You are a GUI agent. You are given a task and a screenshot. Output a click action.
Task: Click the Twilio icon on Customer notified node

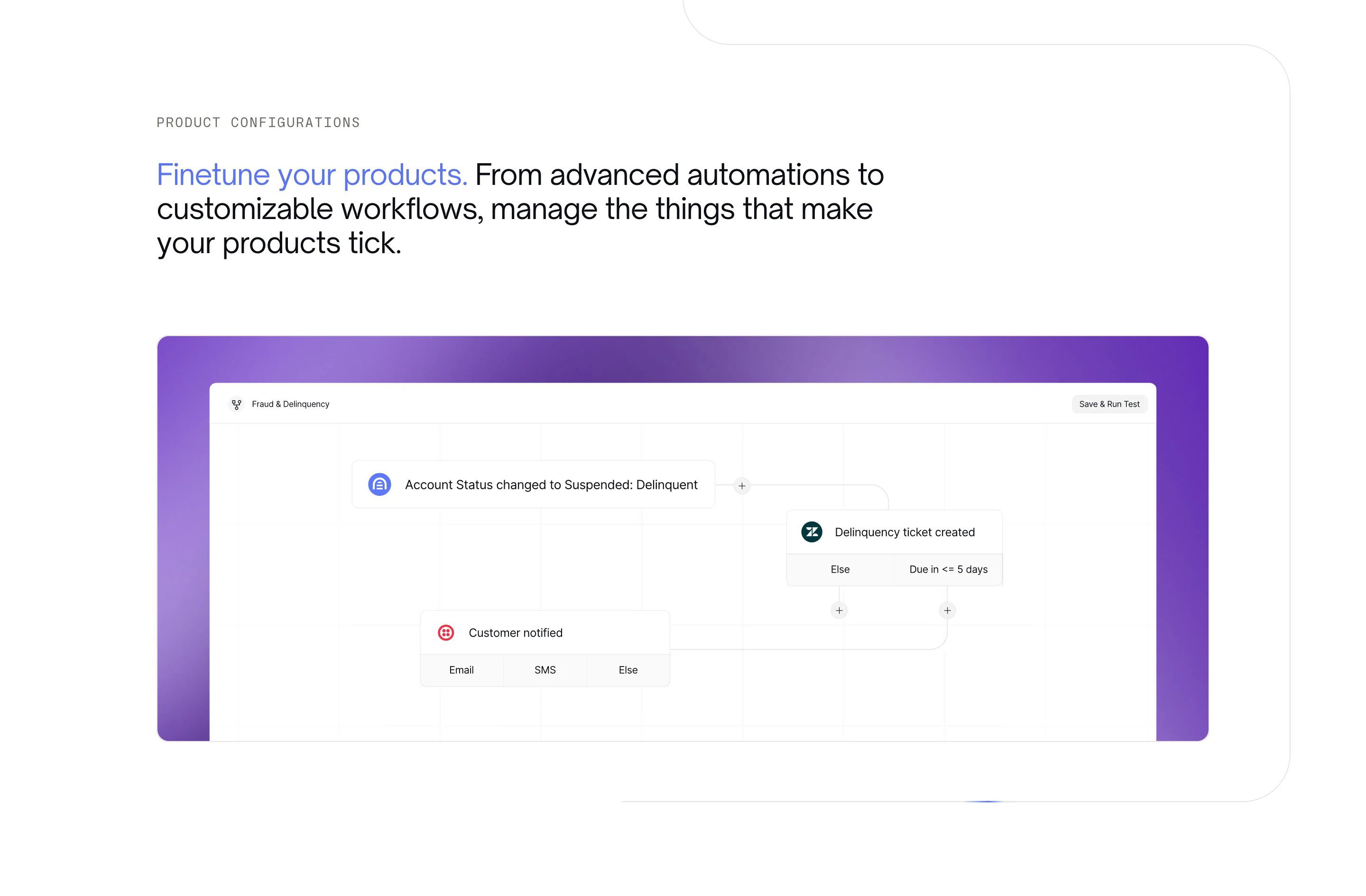point(446,632)
